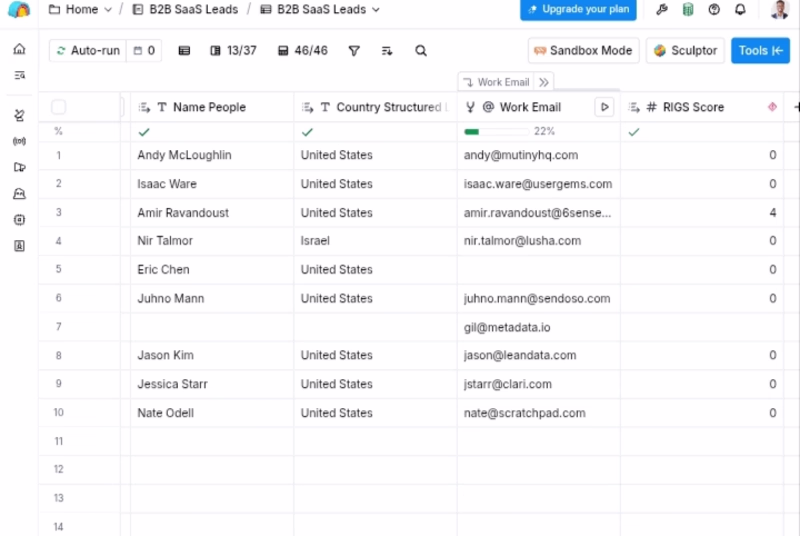This screenshot has height=536, width=800.
Task: Select cell Amir Ravandoust
Action: (x=212, y=213)
